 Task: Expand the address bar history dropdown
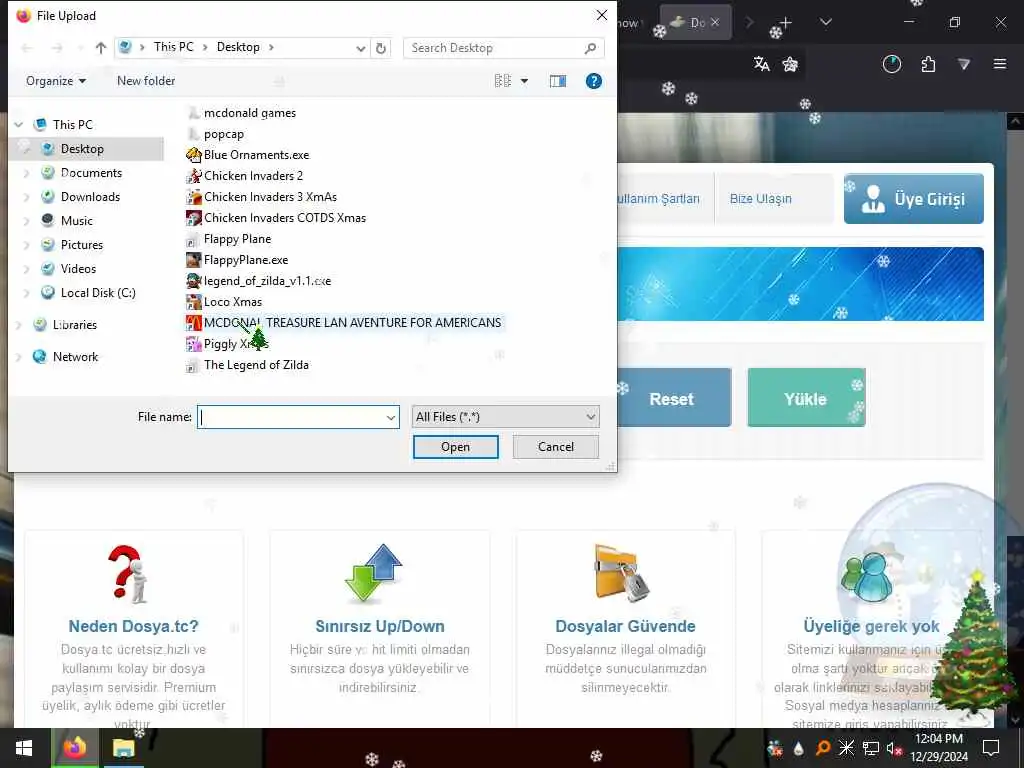tap(360, 48)
